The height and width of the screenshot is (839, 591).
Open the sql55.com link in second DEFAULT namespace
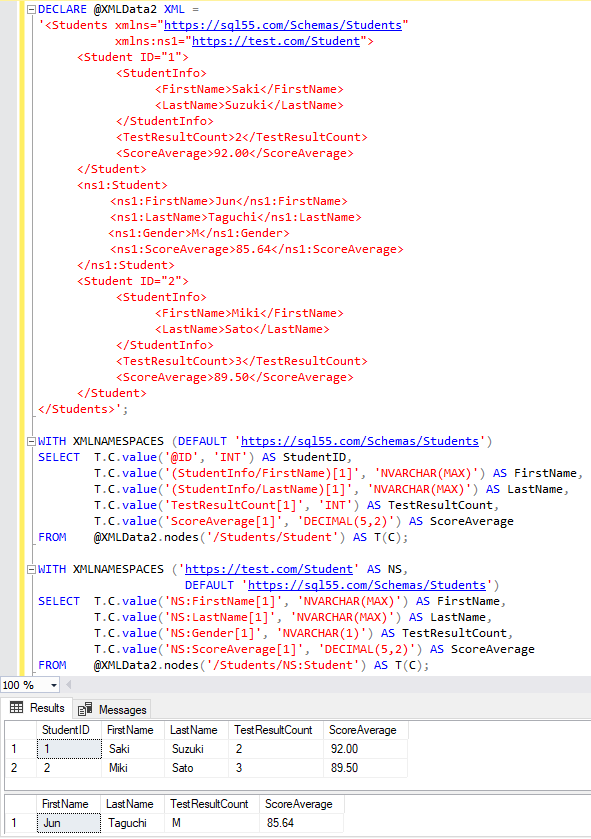tap(367, 585)
